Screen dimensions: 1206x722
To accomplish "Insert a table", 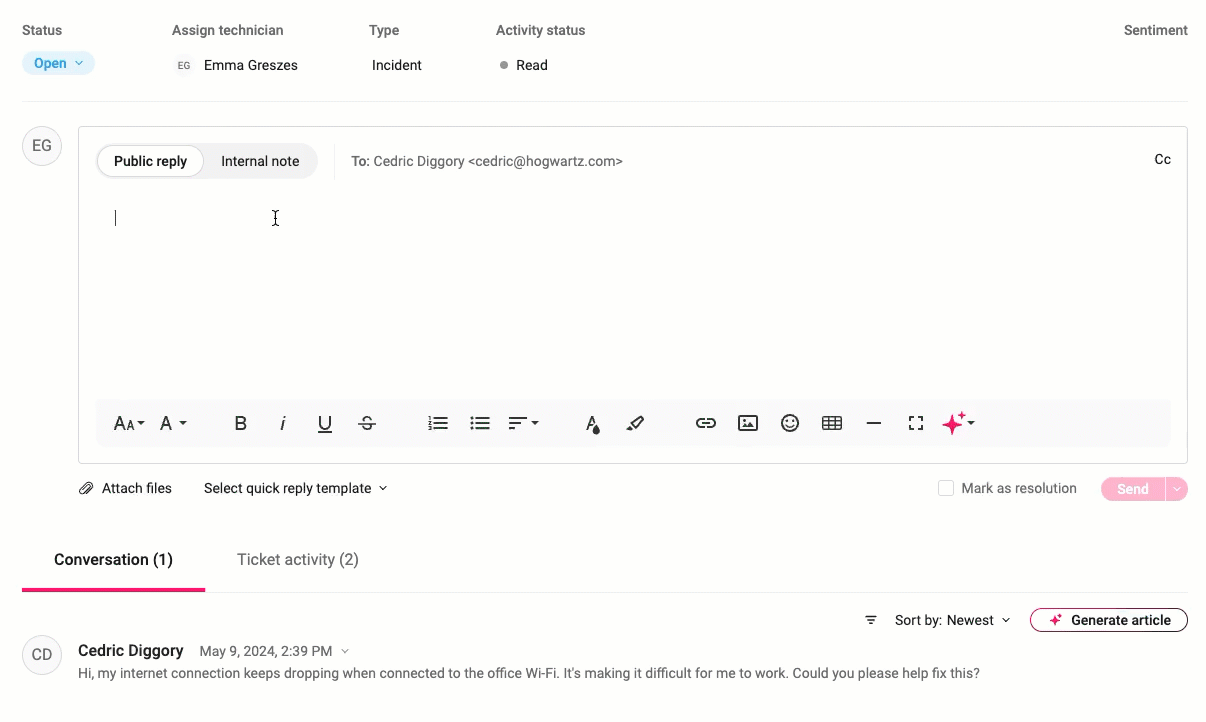I will click(x=832, y=424).
